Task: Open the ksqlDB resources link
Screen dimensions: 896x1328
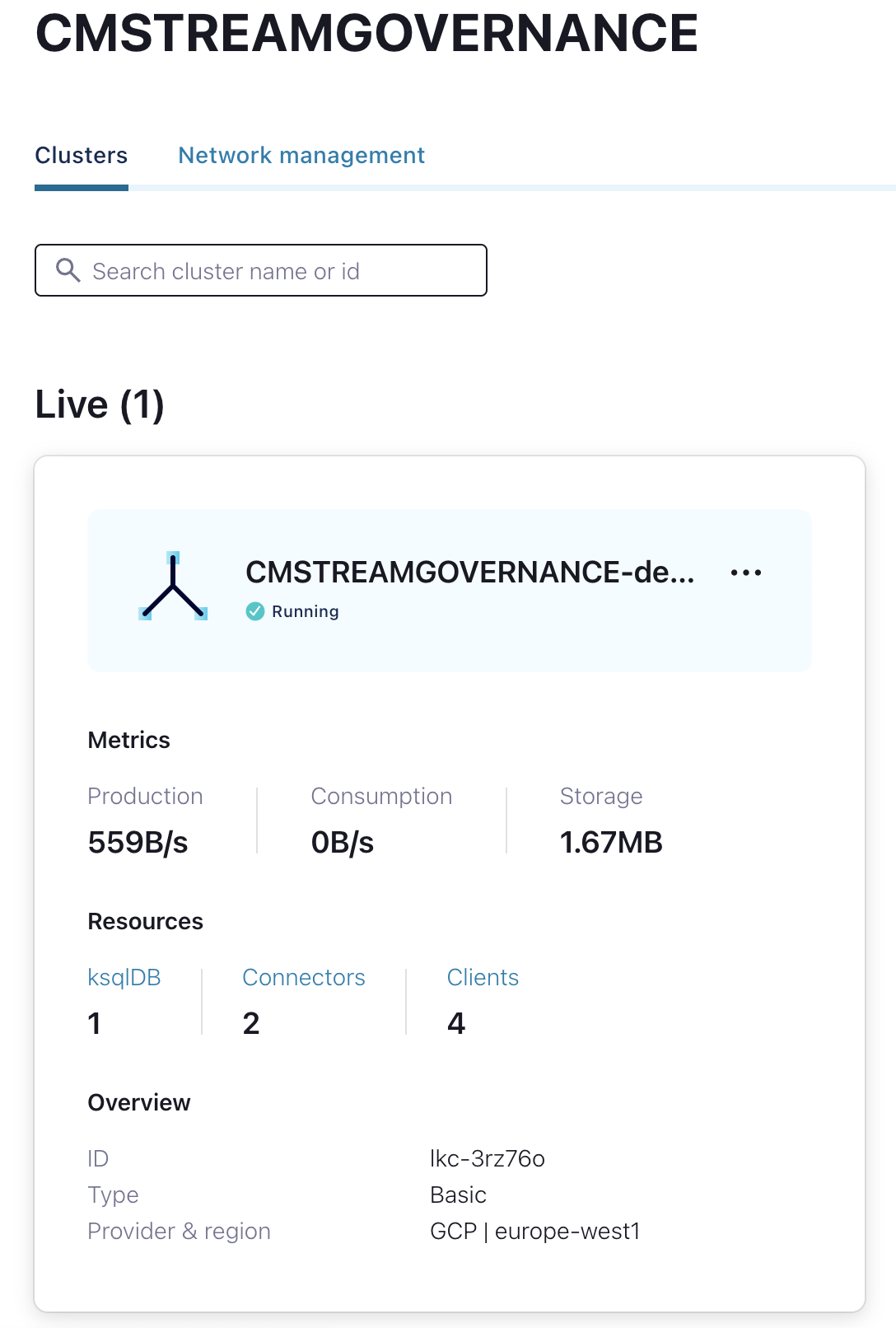Action: pyautogui.click(x=124, y=978)
